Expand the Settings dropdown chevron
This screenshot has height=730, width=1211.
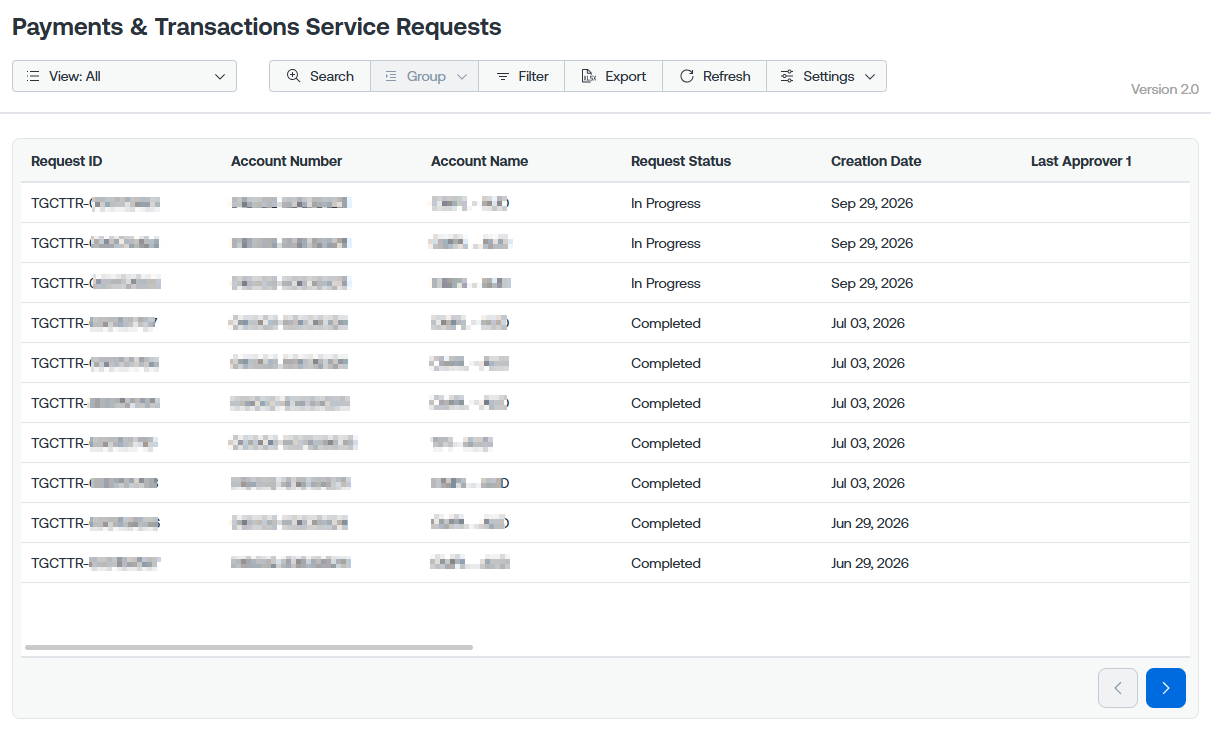click(870, 77)
